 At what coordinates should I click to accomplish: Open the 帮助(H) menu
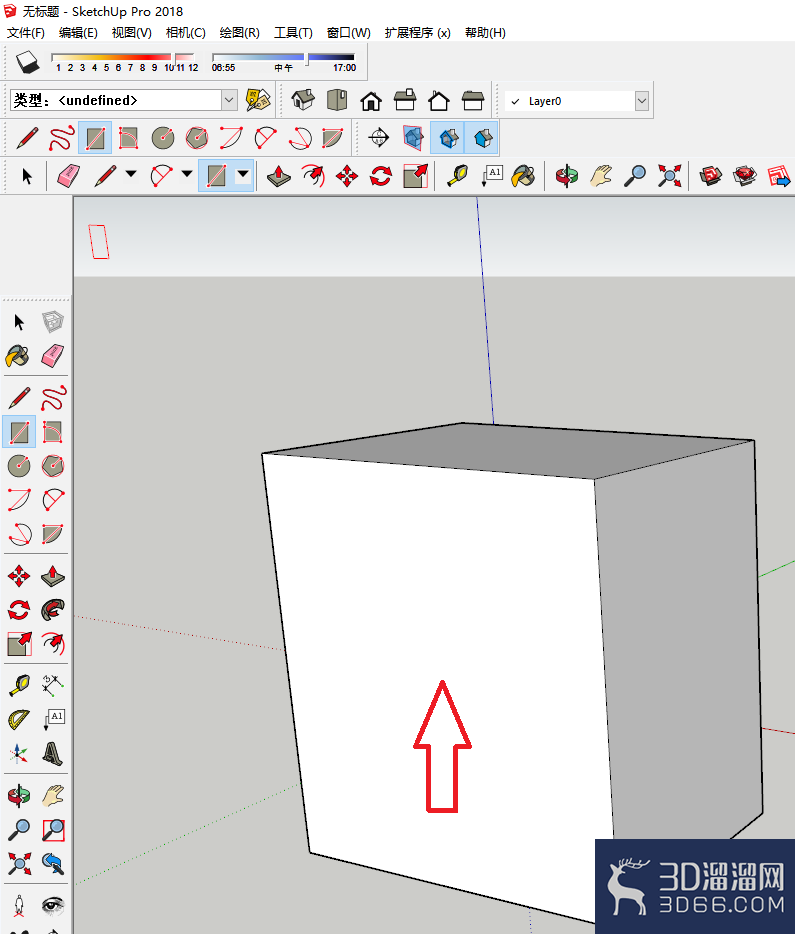[485, 33]
